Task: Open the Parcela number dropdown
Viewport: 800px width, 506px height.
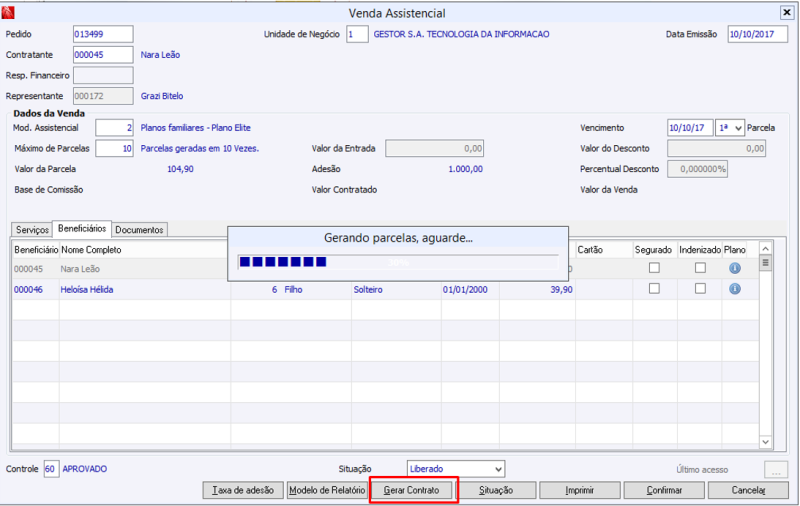Action: coord(730,128)
